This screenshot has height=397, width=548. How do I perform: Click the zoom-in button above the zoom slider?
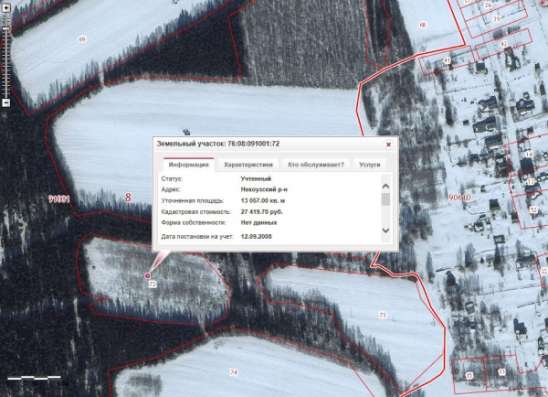pyautogui.click(x=6, y=8)
